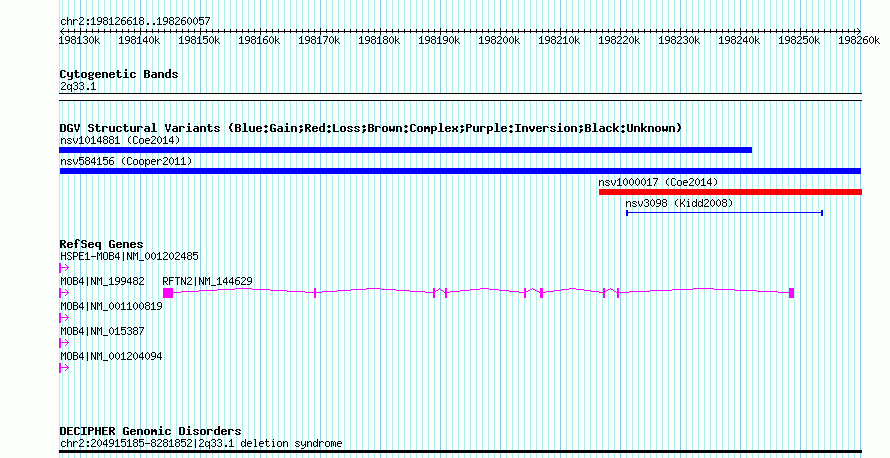Click the 198250k ruler tick label
The image size is (890, 458).
pos(799,40)
